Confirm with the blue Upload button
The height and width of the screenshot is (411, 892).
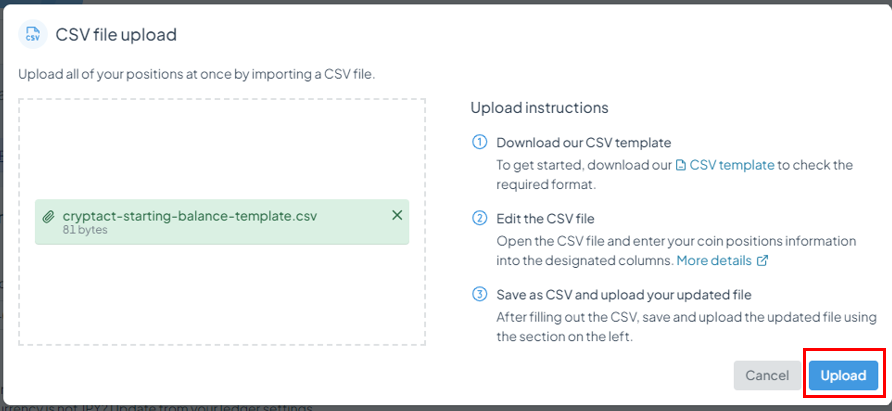pyautogui.click(x=844, y=375)
